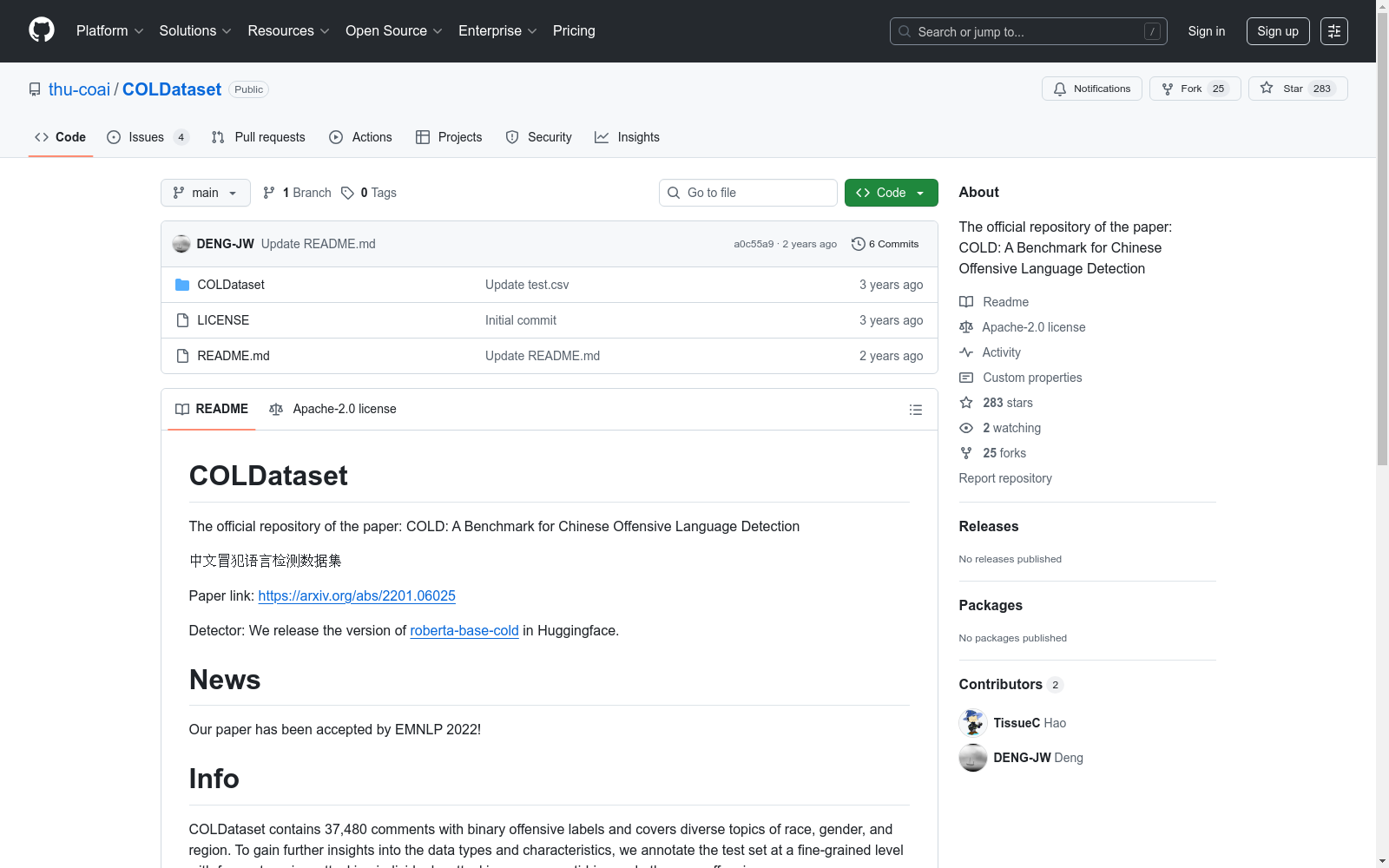Click the Sign in link
This screenshot has width=1389, height=868.
(x=1207, y=31)
